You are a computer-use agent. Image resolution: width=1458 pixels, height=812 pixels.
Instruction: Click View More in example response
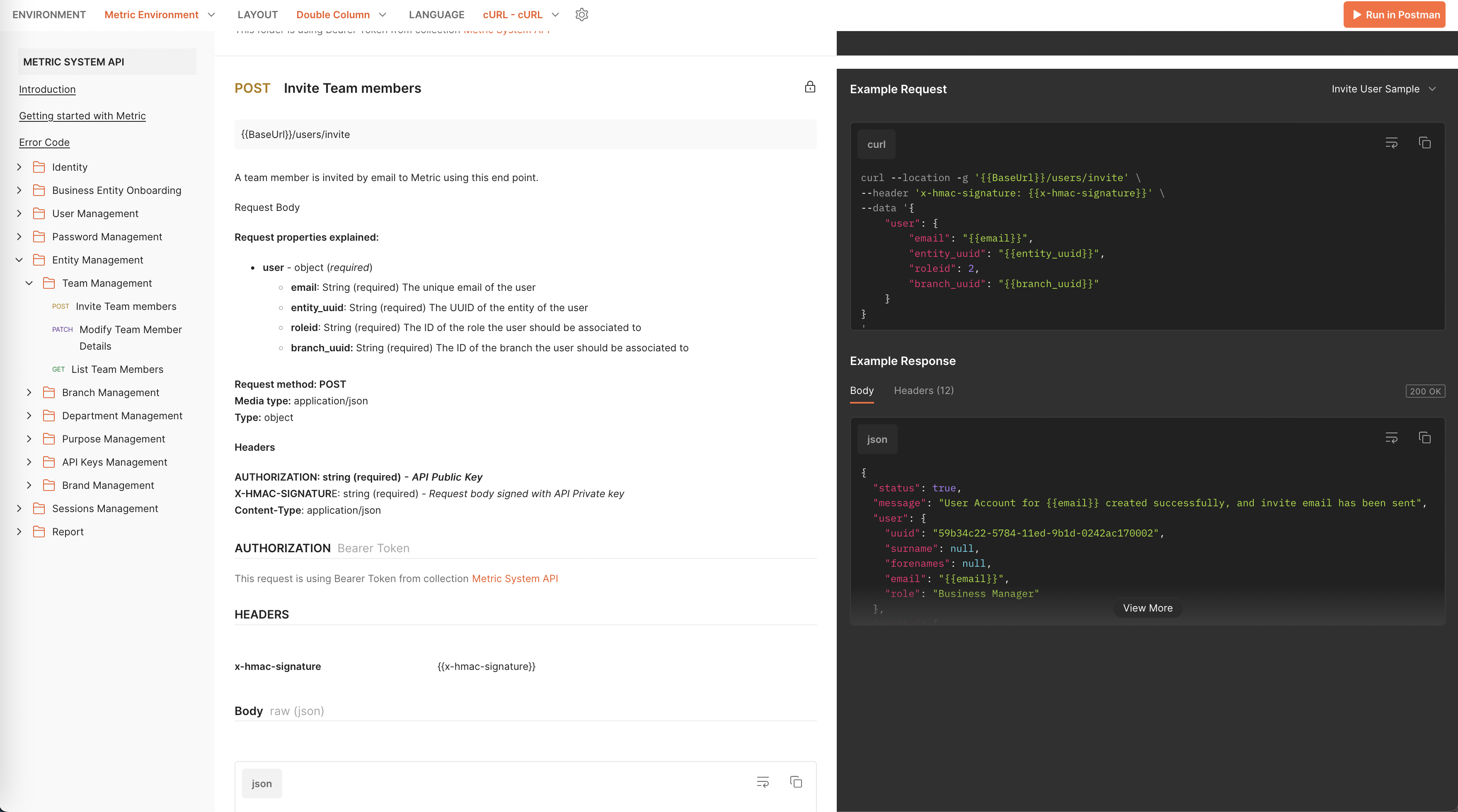1147,608
